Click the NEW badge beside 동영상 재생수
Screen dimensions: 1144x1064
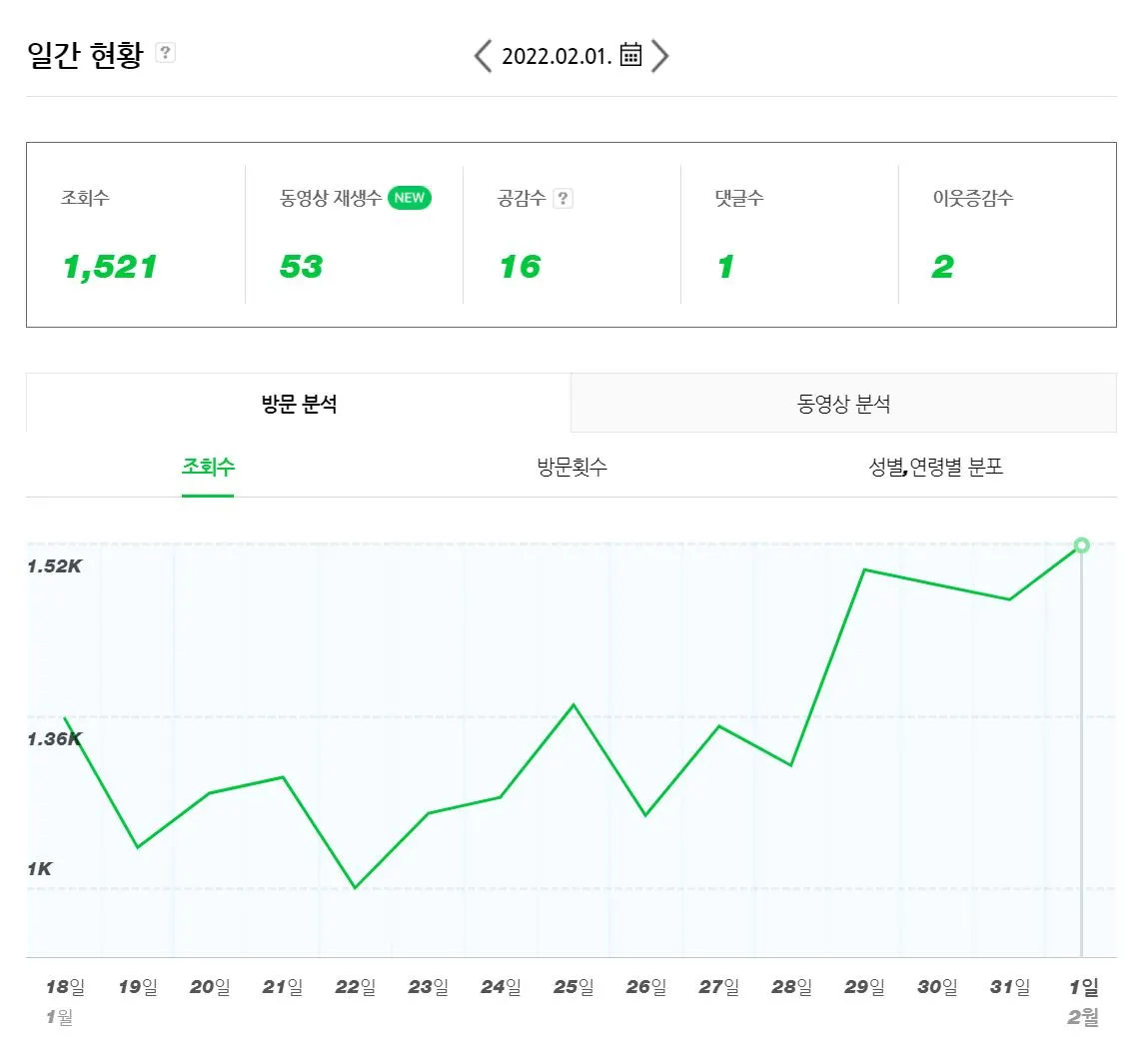click(409, 198)
